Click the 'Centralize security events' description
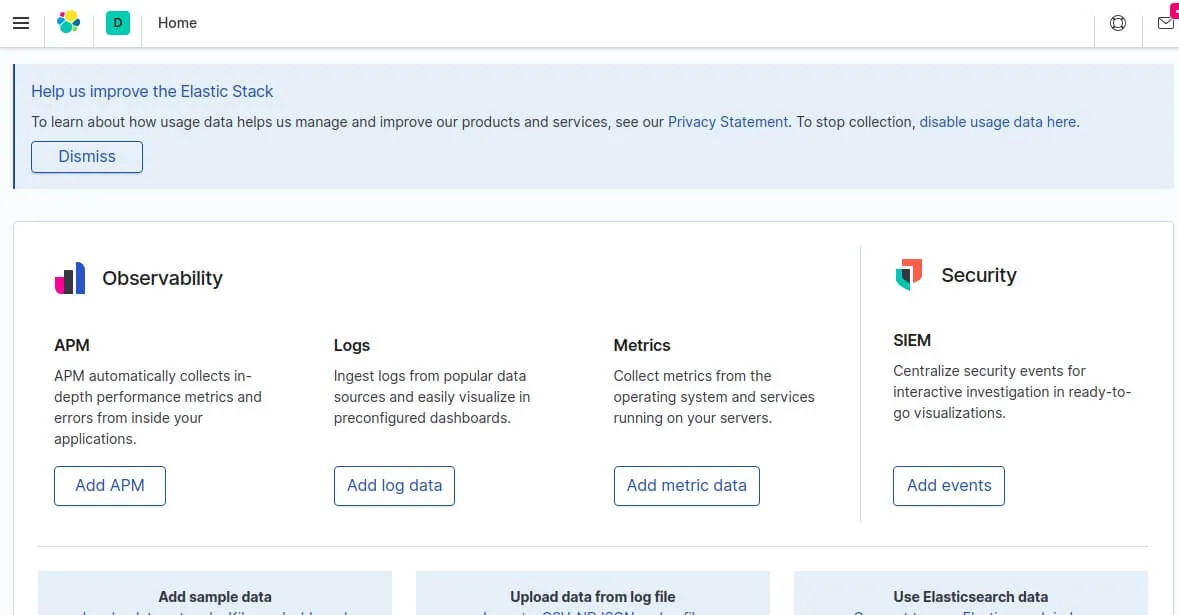The image size is (1179, 615). pos(1012,392)
